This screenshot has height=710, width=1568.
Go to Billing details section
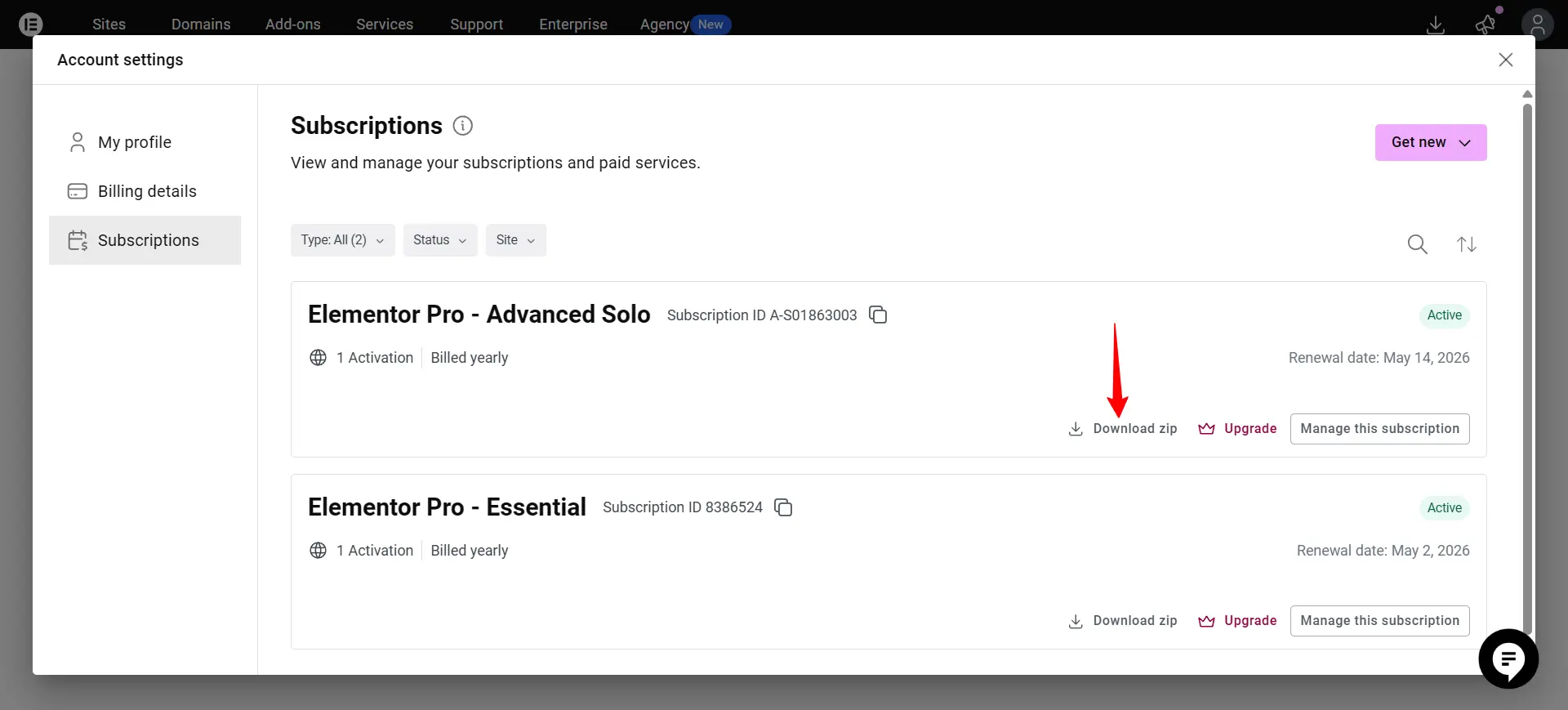click(145, 191)
